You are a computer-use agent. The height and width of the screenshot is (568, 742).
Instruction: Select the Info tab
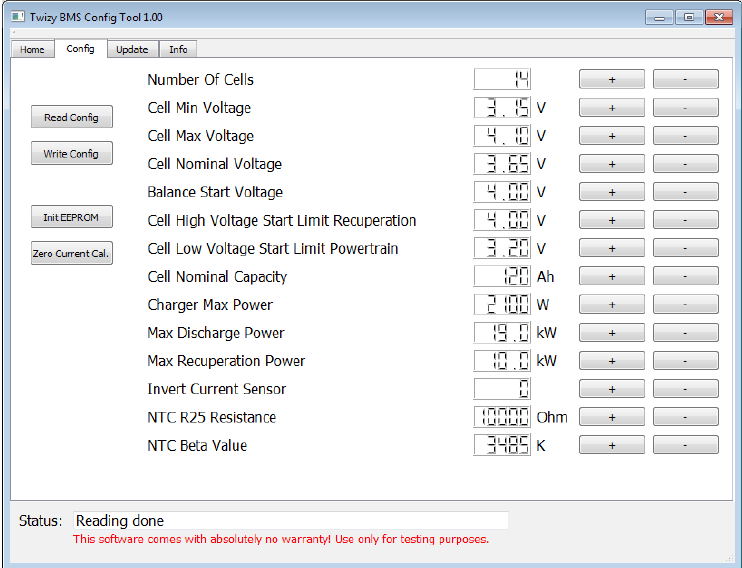(x=178, y=49)
